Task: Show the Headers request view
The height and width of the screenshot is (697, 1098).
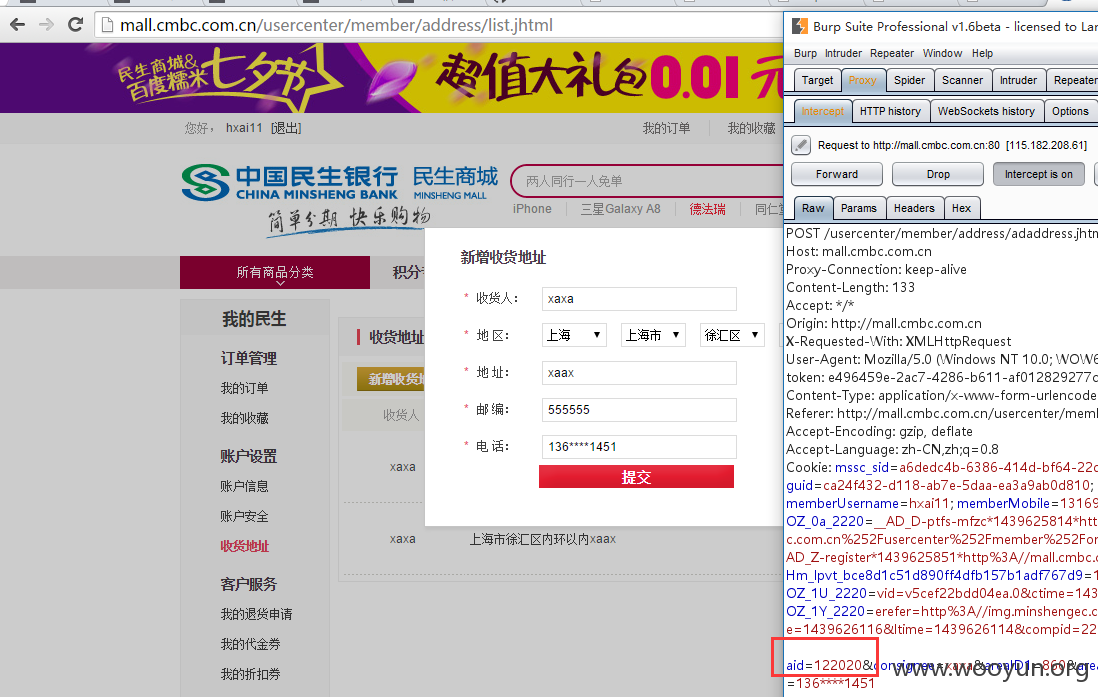Action: tap(914, 208)
